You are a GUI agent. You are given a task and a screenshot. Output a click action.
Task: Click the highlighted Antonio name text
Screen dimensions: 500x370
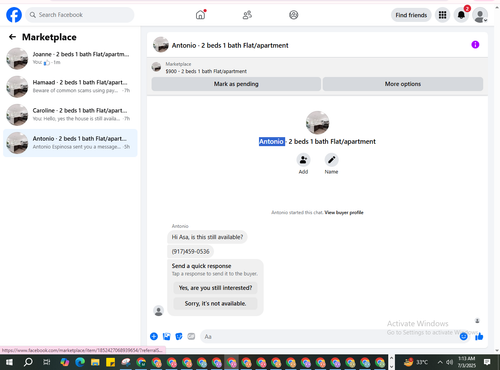click(x=272, y=142)
